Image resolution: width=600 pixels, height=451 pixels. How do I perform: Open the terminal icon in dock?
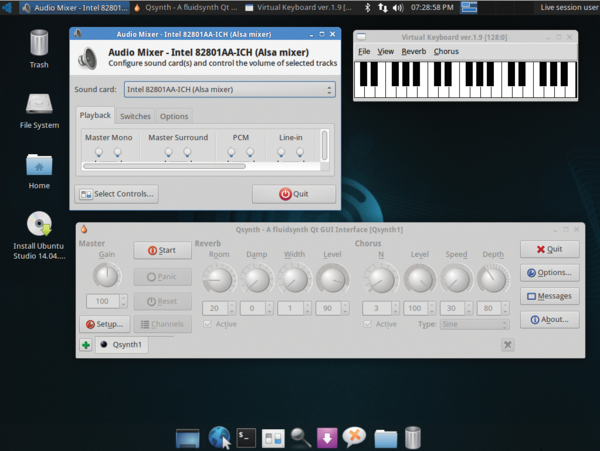pyautogui.click(x=246, y=438)
